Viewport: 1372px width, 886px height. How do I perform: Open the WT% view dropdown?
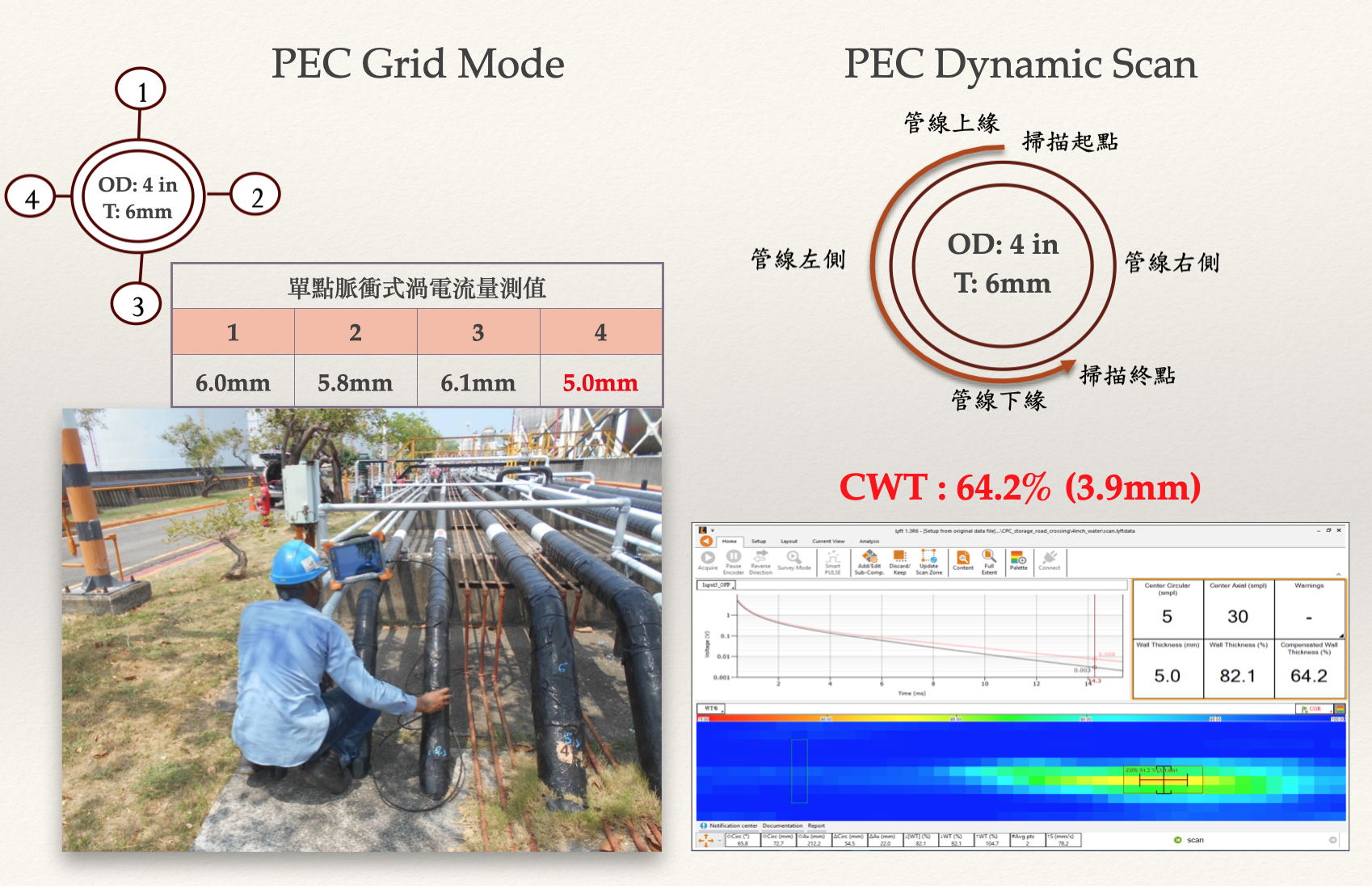click(711, 709)
